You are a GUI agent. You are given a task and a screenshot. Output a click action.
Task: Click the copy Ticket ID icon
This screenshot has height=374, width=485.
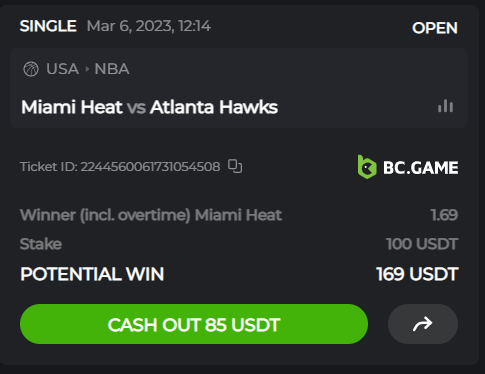235,166
